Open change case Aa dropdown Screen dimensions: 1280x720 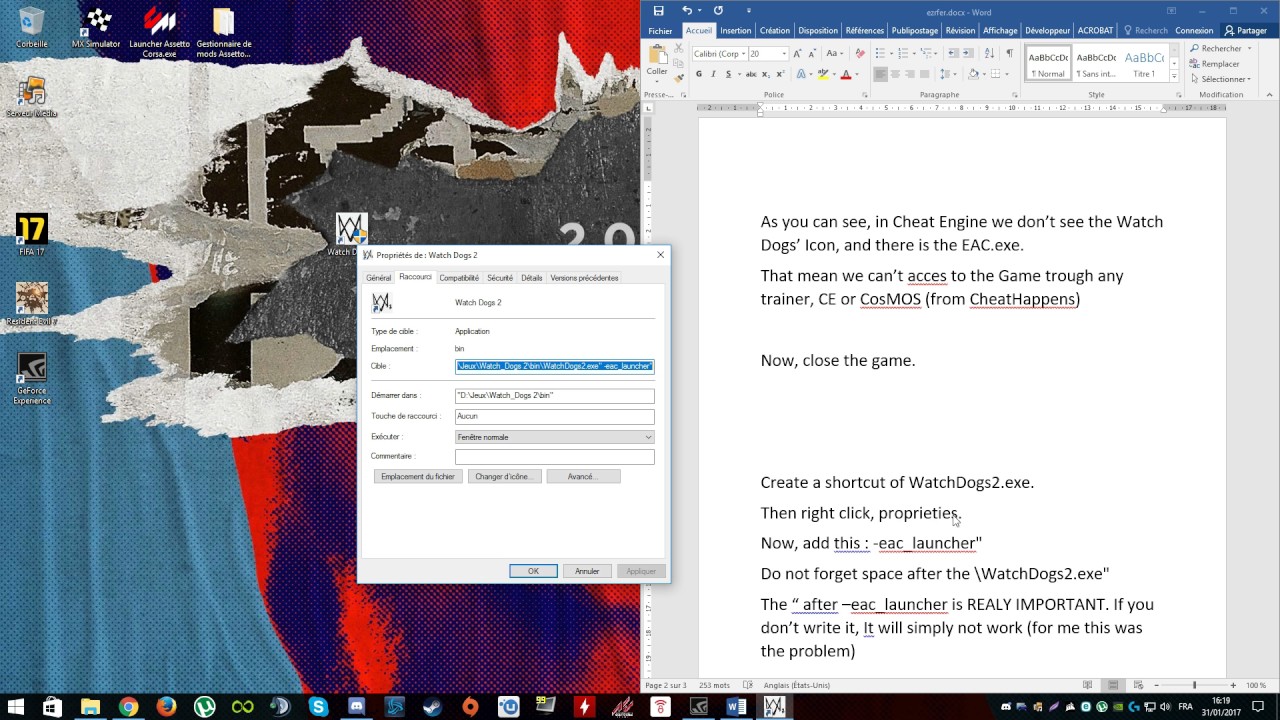point(834,53)
